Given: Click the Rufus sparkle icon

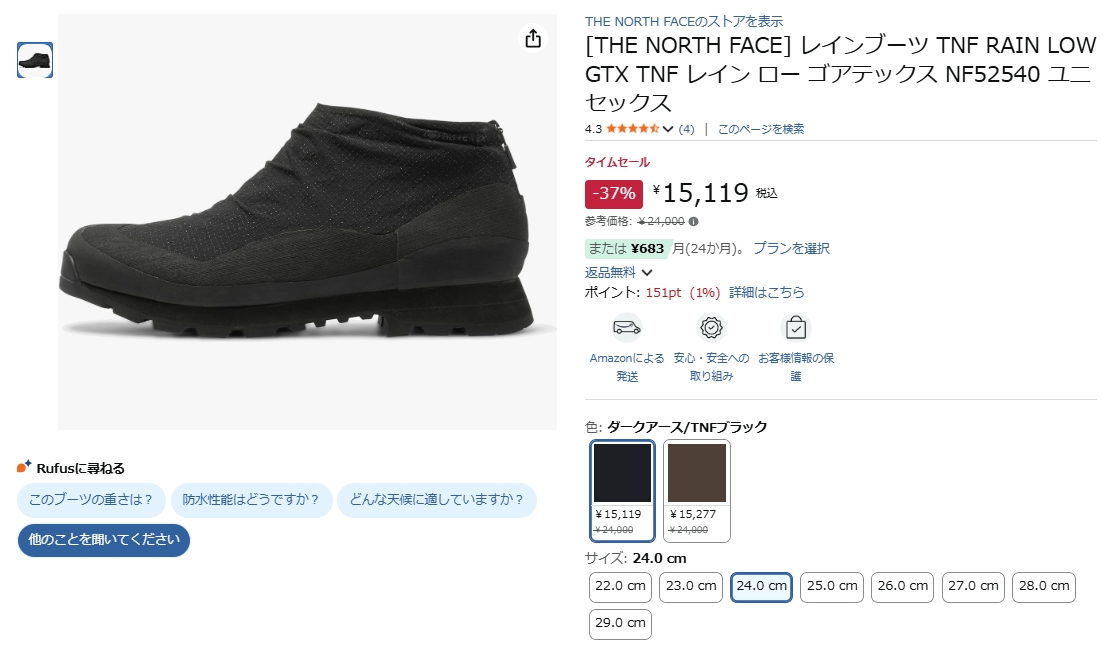Looking at the screenshot, I should coord(25,467).
